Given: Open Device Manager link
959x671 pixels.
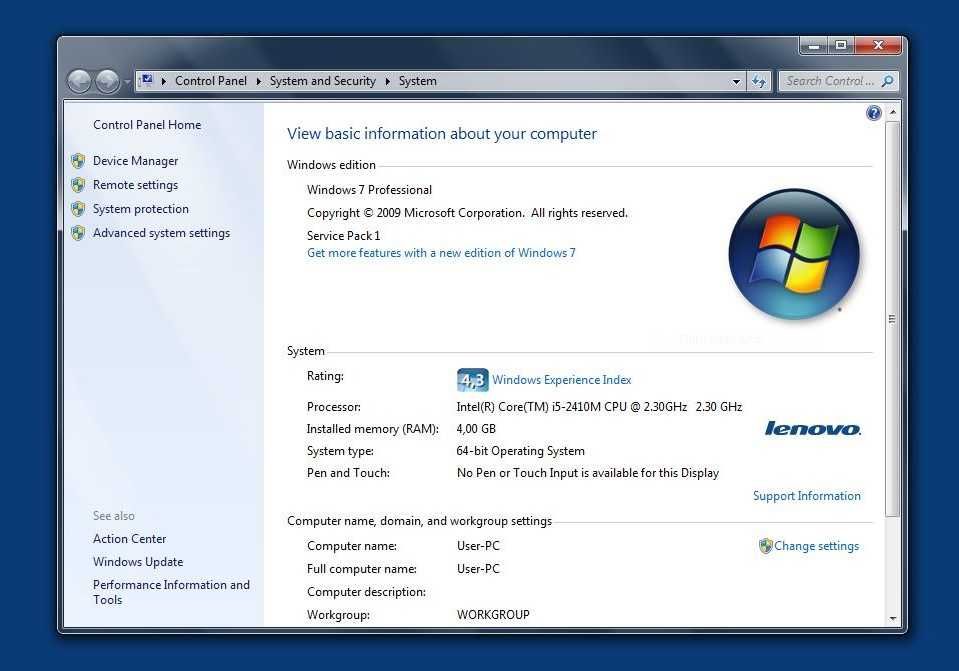Looking at the screenshot, I should click(x=136, y=161).
